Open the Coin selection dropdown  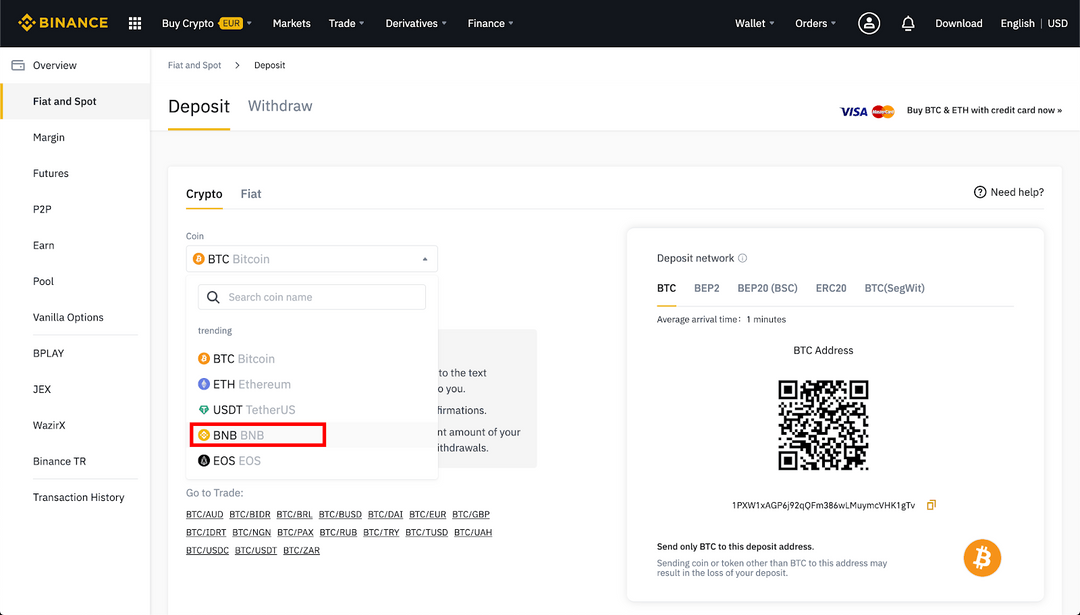click(x=311, y=258)
